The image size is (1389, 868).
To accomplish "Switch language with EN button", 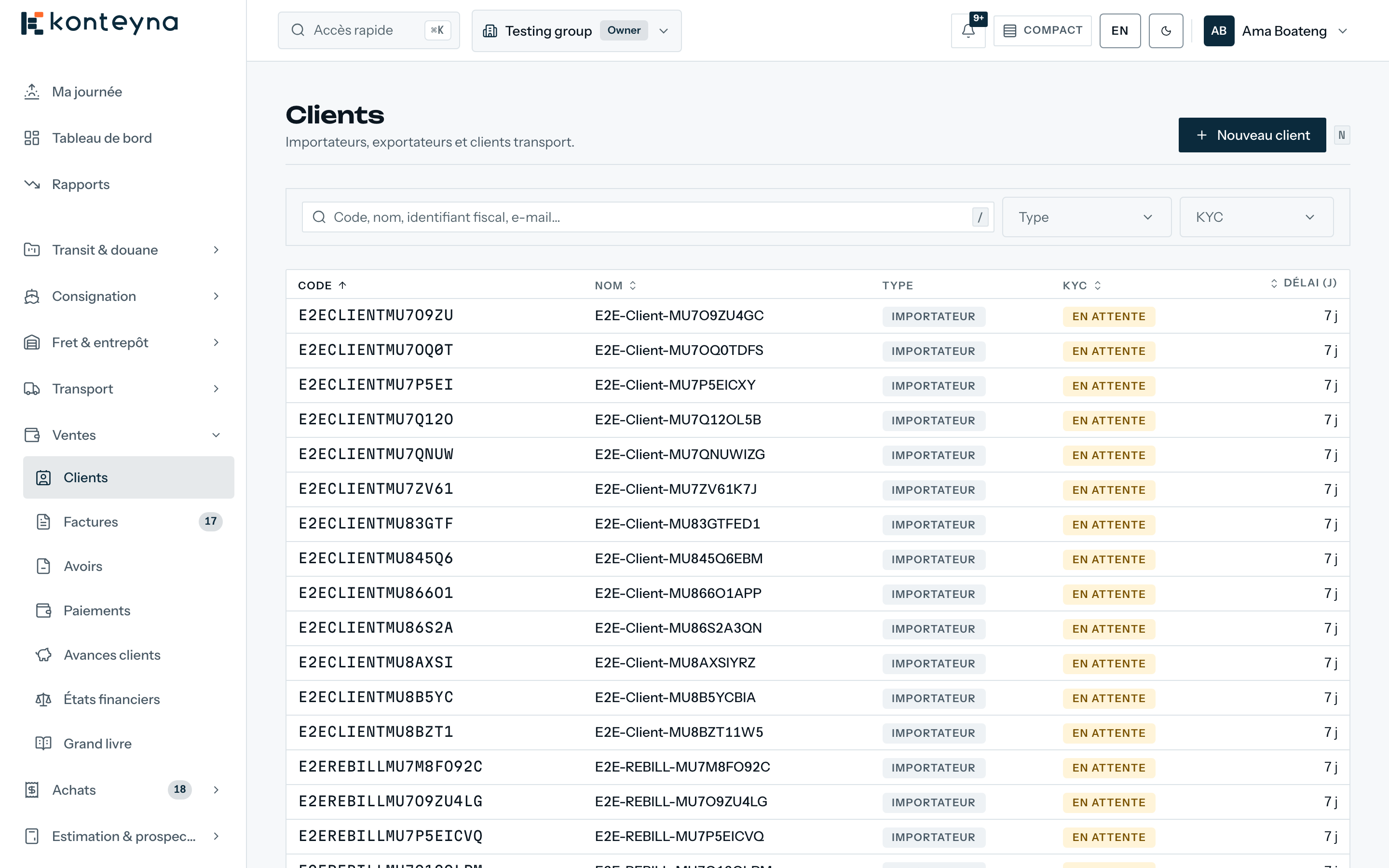I will (1119, 31).
